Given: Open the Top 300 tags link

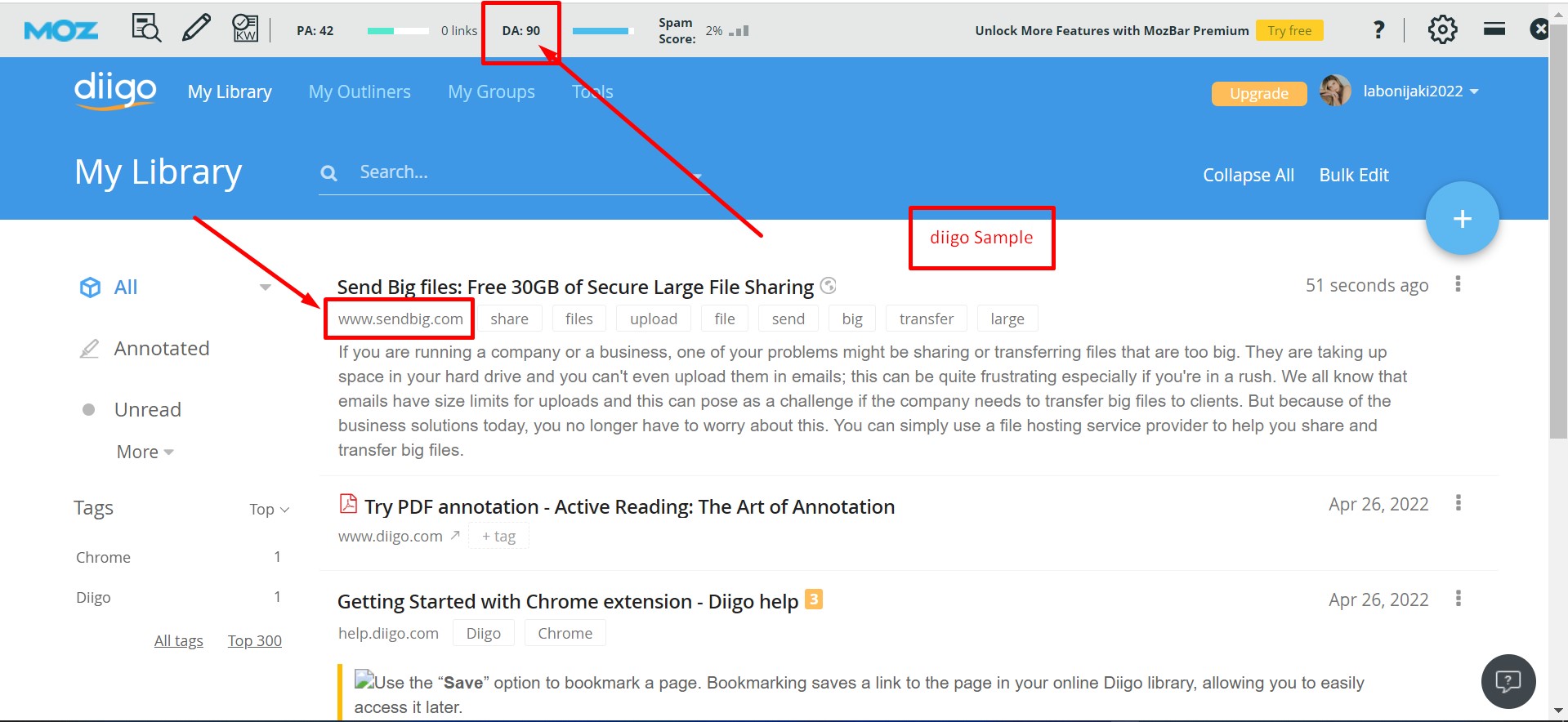Looking at the screenshot, I should (255, 640).
